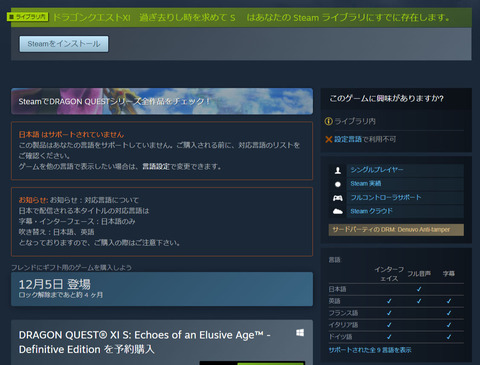
Task: Open the DRAGON QUEST series banner
Action: (x=162, y=101)
